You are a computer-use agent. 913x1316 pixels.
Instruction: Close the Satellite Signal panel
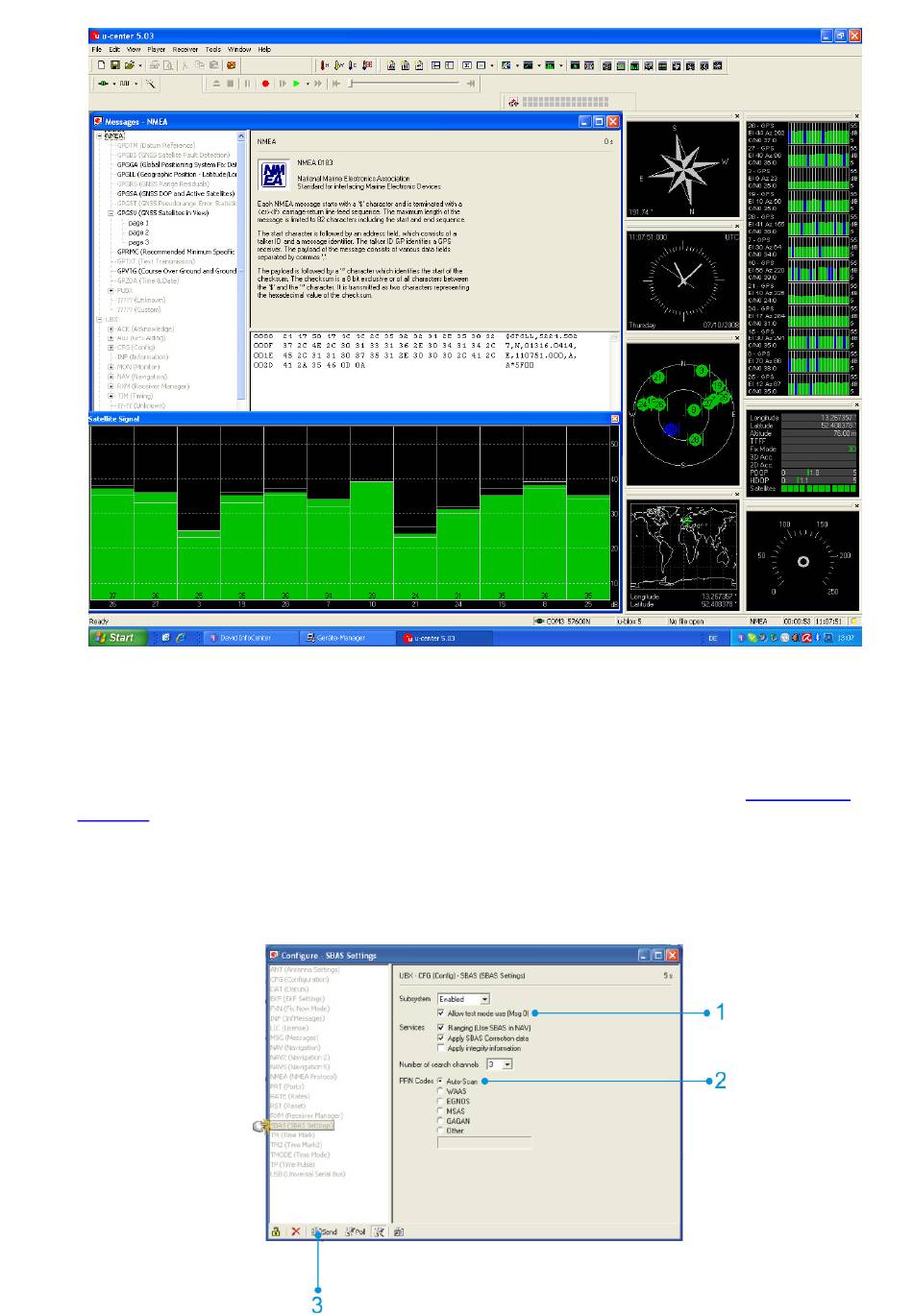click(615, 419)
